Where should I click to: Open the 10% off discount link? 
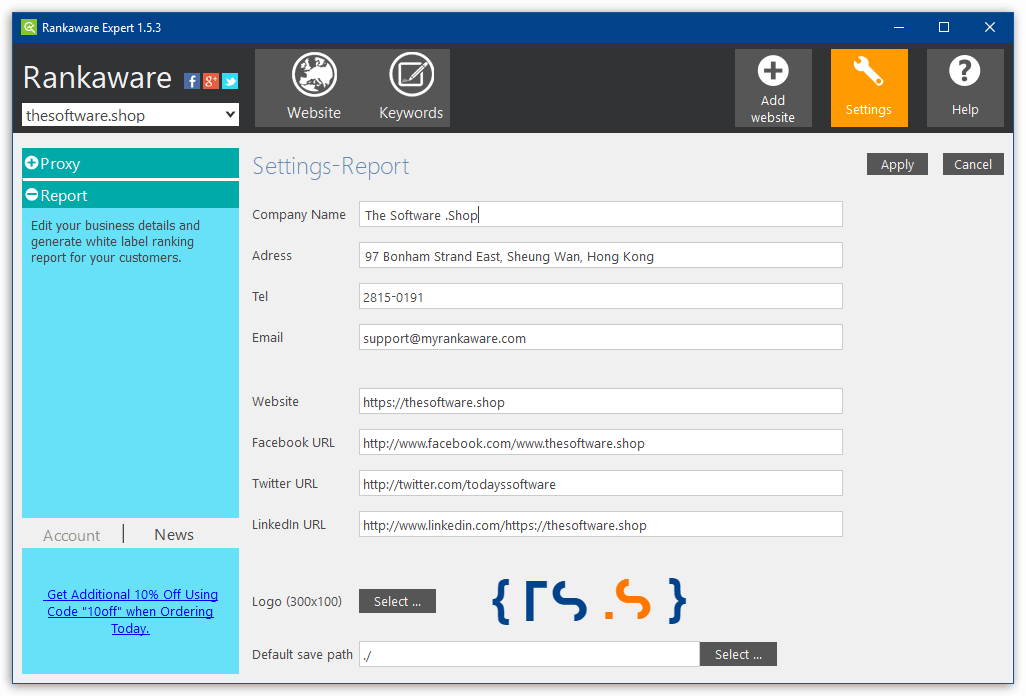click(x=131, y=611)
